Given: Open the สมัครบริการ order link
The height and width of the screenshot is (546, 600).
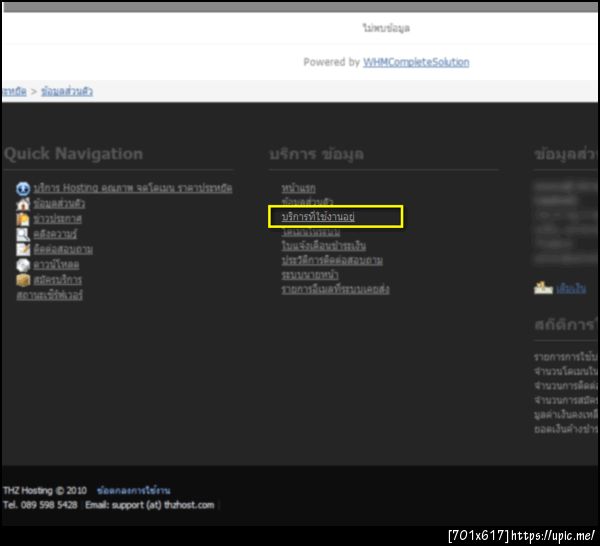Looking at the screenshot, I should [57, 280].
